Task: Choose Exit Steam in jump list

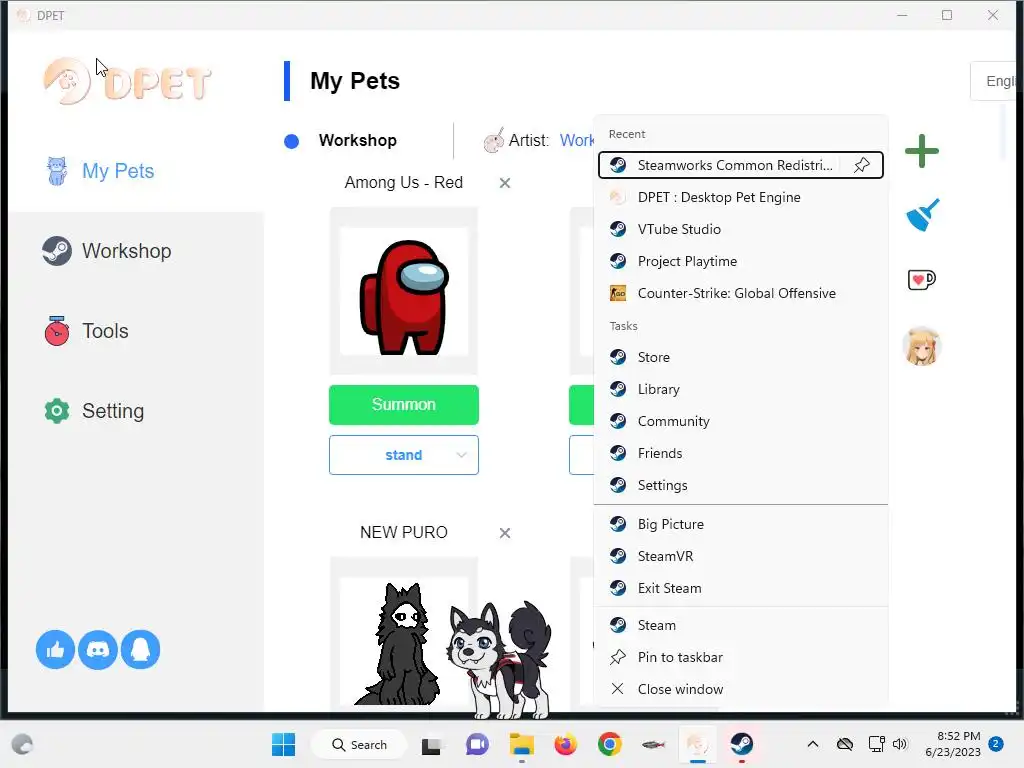Action: (x=741, y=588)
